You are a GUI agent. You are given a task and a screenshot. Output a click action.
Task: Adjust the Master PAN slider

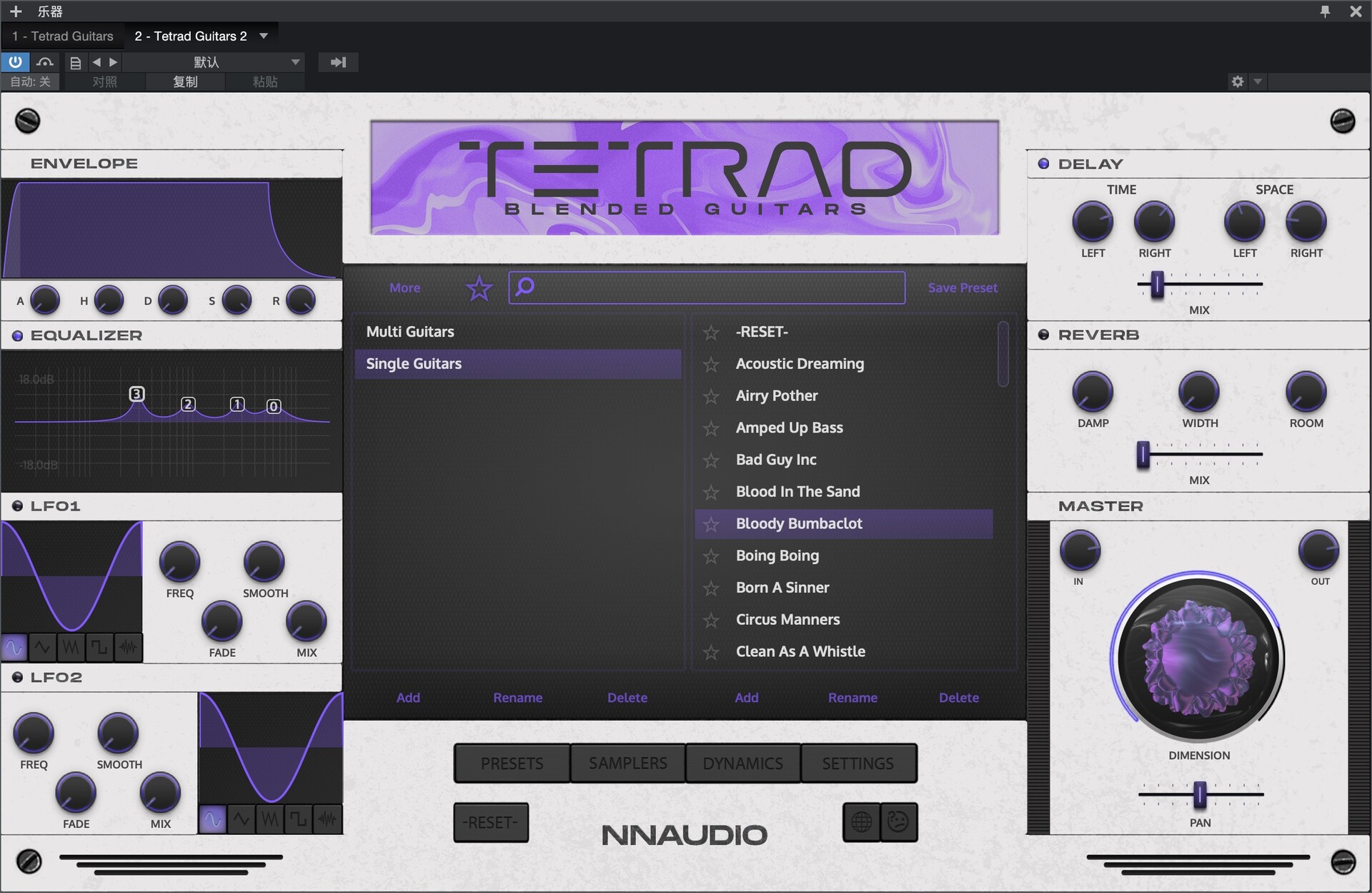1200,794
